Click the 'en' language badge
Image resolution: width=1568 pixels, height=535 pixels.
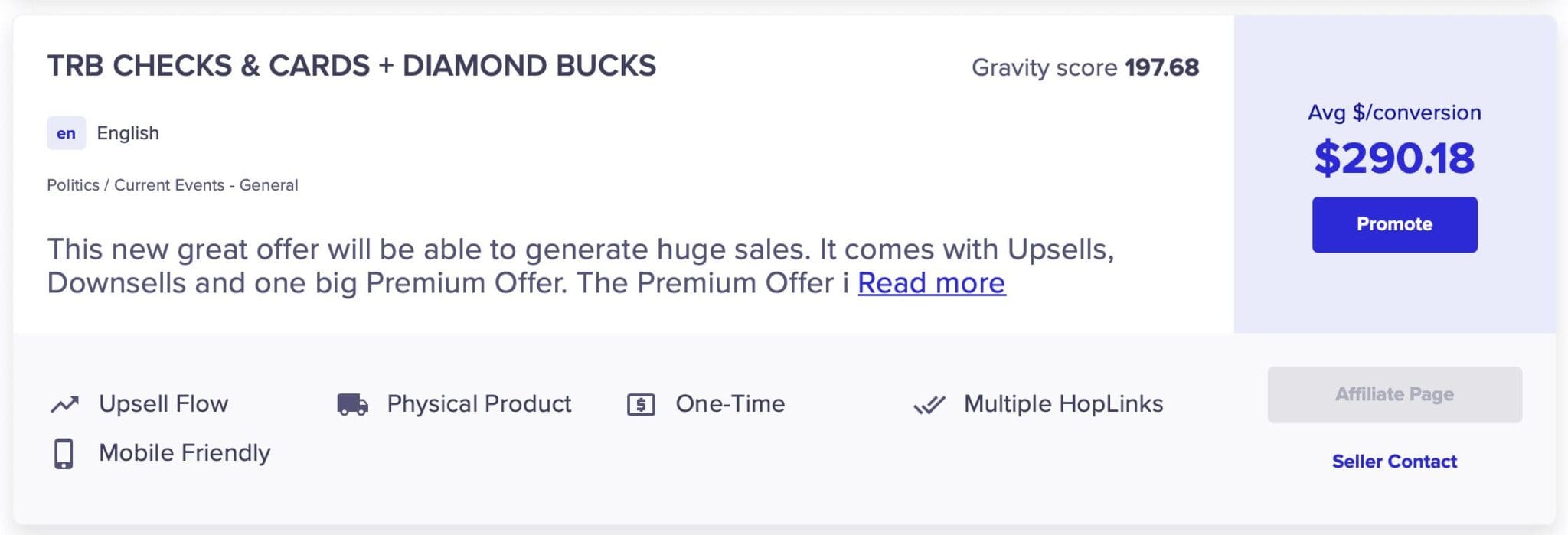click(x=66, y=133)
